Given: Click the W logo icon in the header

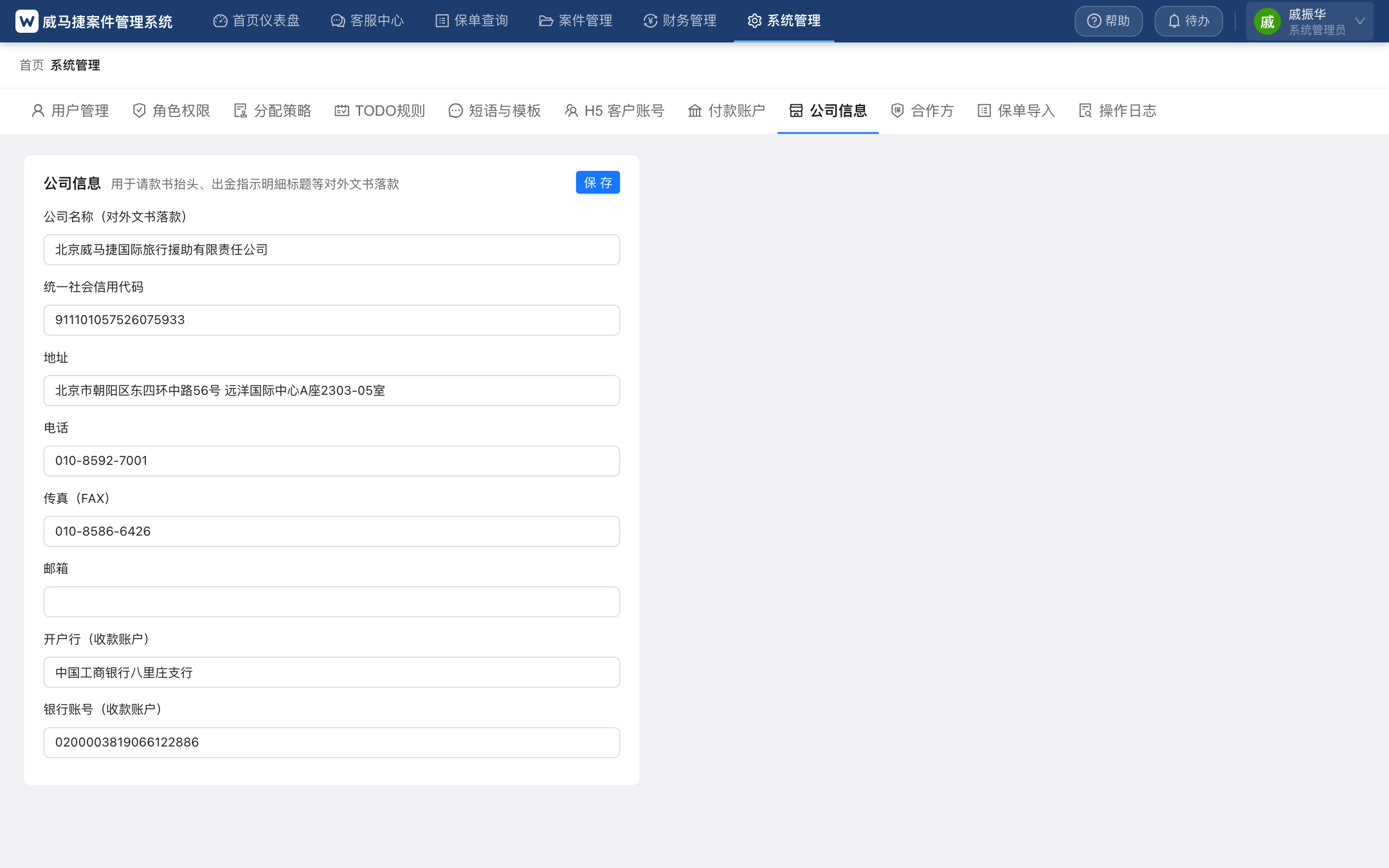Looking at the screenshot, I should [x=27, y=21].
